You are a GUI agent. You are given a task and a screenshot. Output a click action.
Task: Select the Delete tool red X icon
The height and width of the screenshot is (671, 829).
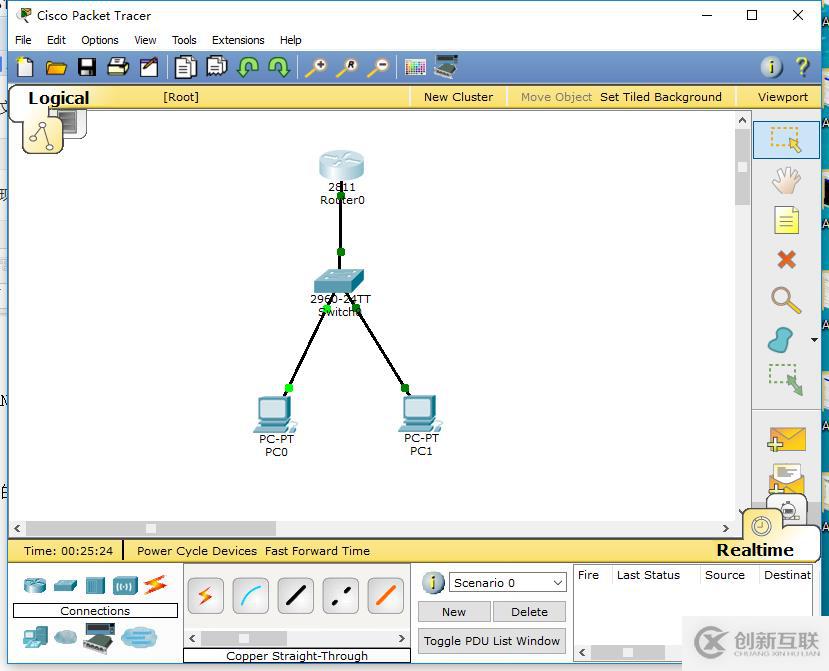(786, 260)
